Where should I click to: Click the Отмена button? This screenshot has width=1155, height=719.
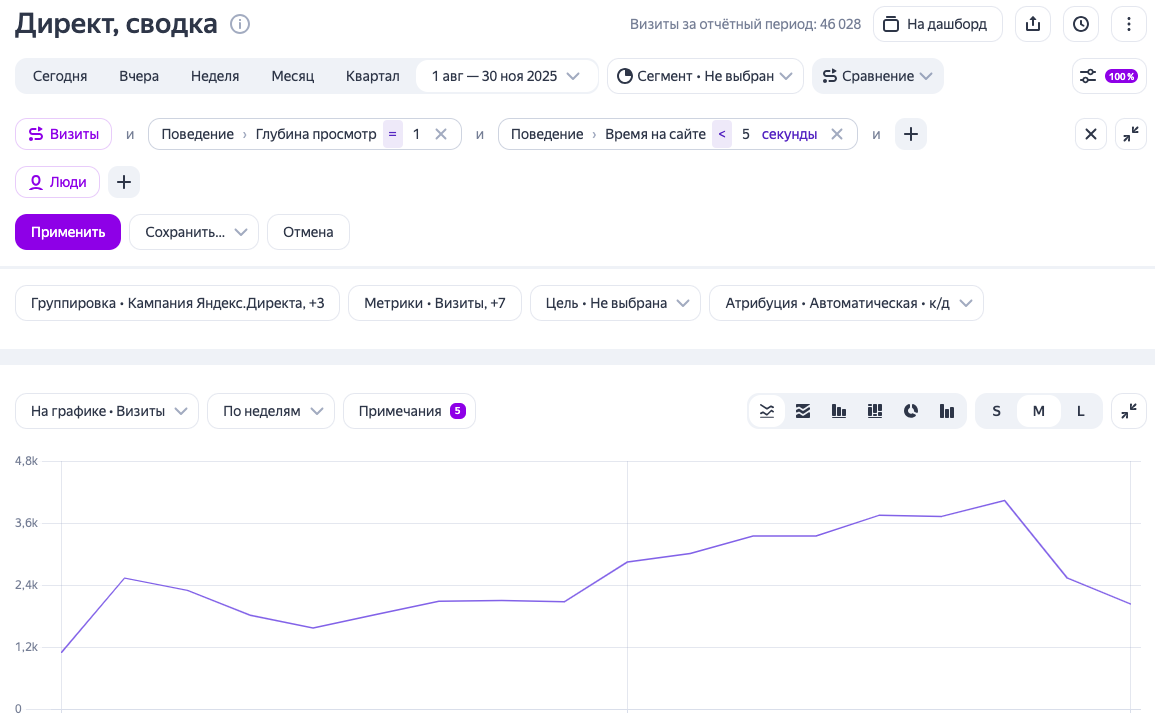click(308, 232)
